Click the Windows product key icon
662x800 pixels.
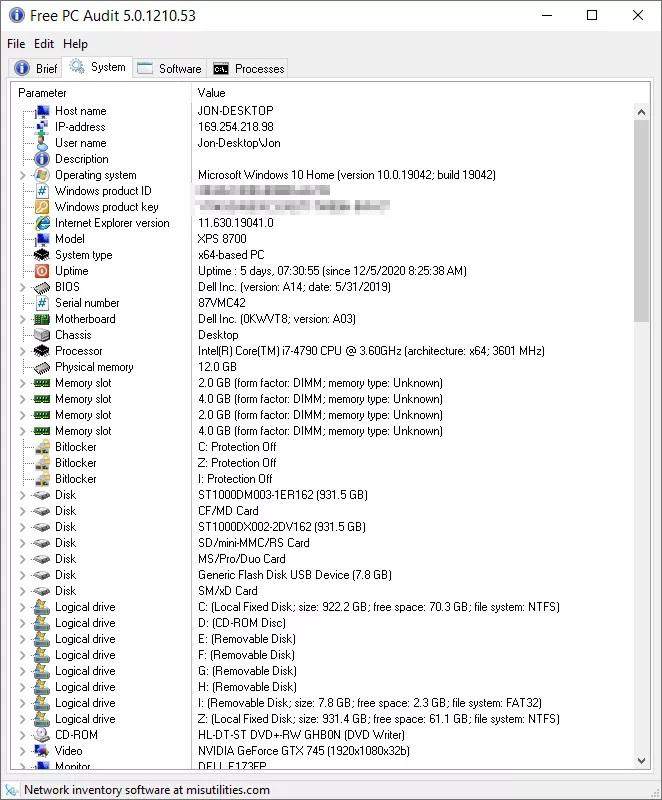coord(42,207)
